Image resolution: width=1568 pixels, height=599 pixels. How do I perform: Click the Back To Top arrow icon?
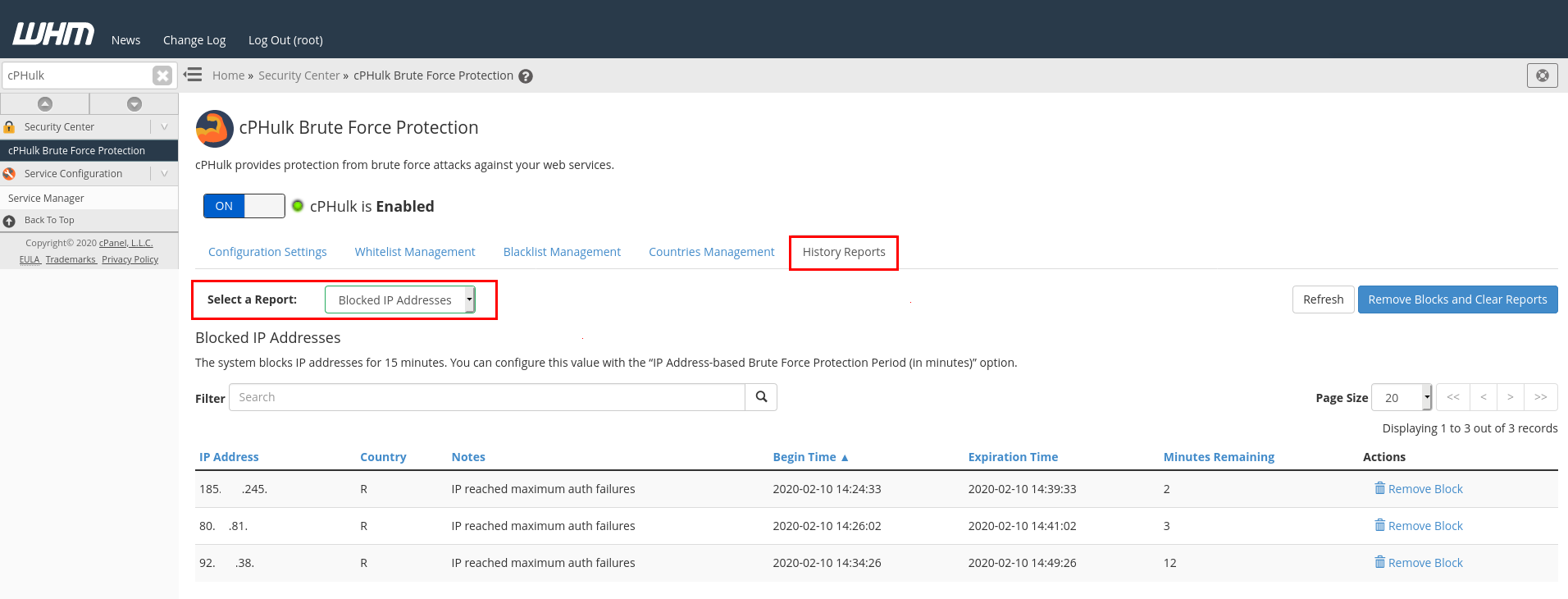pyautogui.click(x=9, y=221)
